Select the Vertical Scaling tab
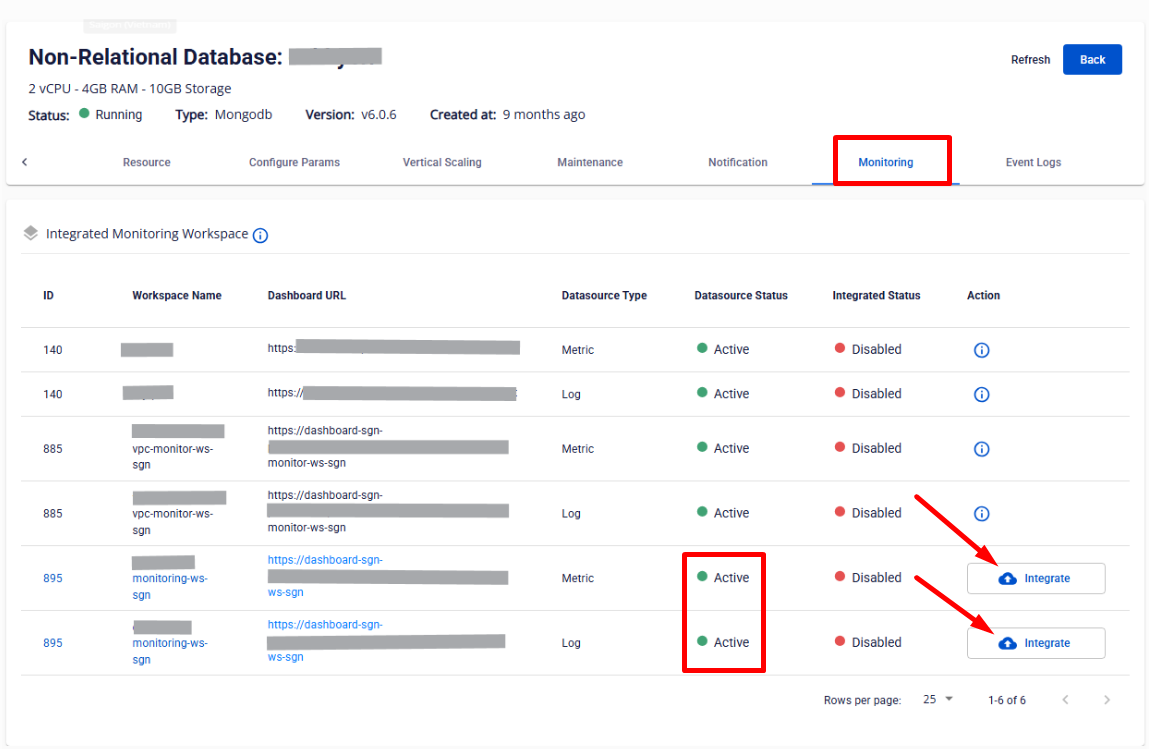 point(442,162)
